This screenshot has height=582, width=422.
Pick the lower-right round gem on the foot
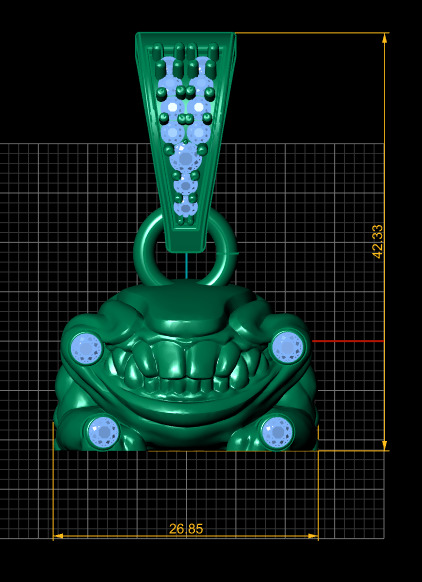coord(278,432)
